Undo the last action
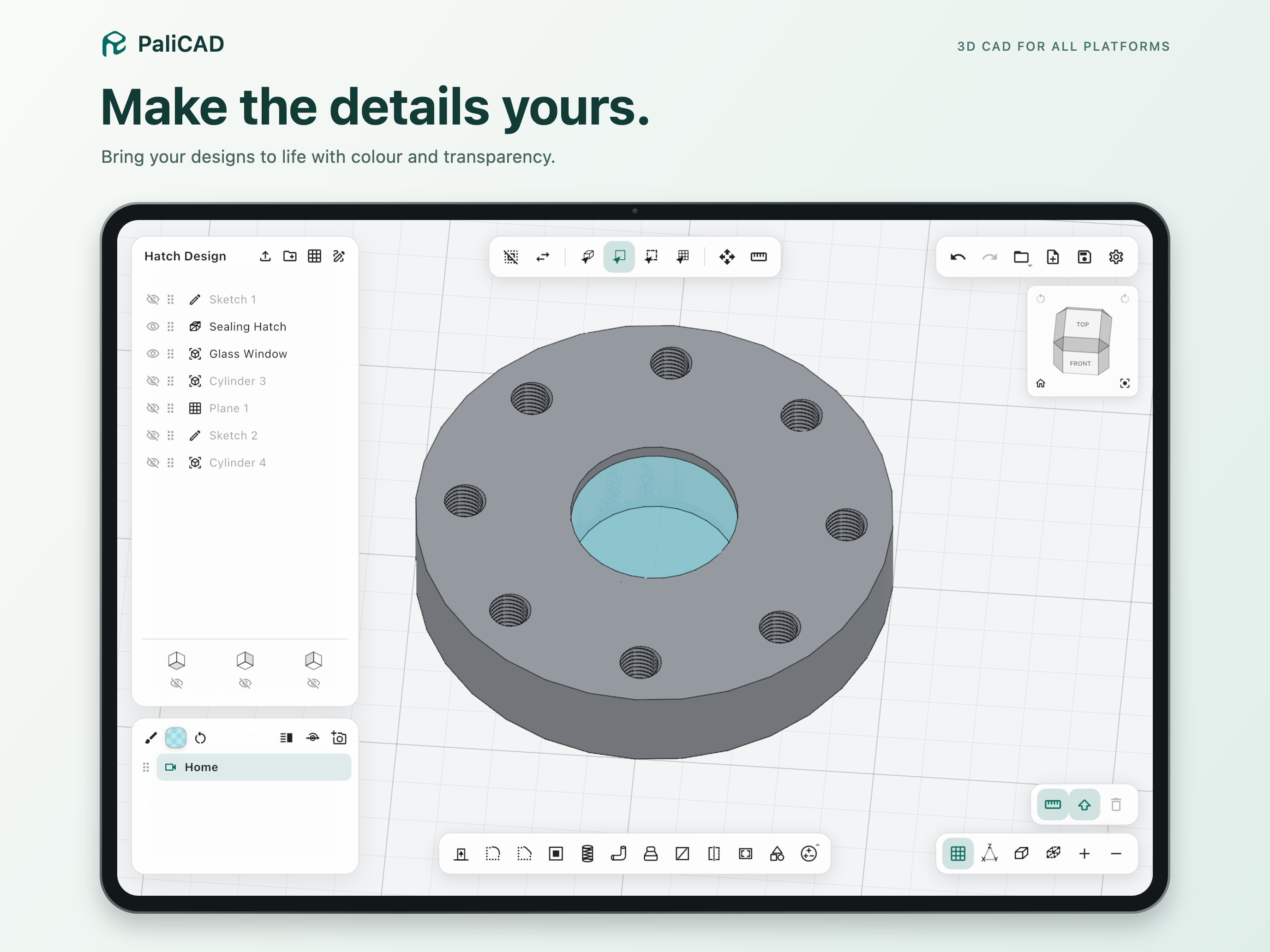Screen dimensions: 1270x952 pyautogui.click(x=958, y=257)
